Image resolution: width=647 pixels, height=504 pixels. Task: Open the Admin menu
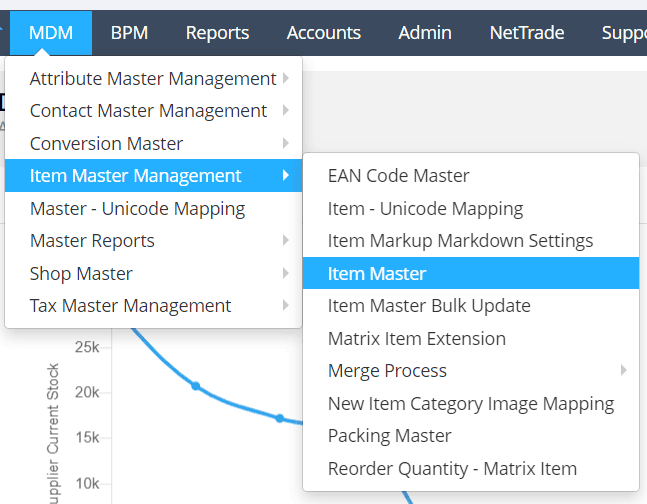point(425,33)
